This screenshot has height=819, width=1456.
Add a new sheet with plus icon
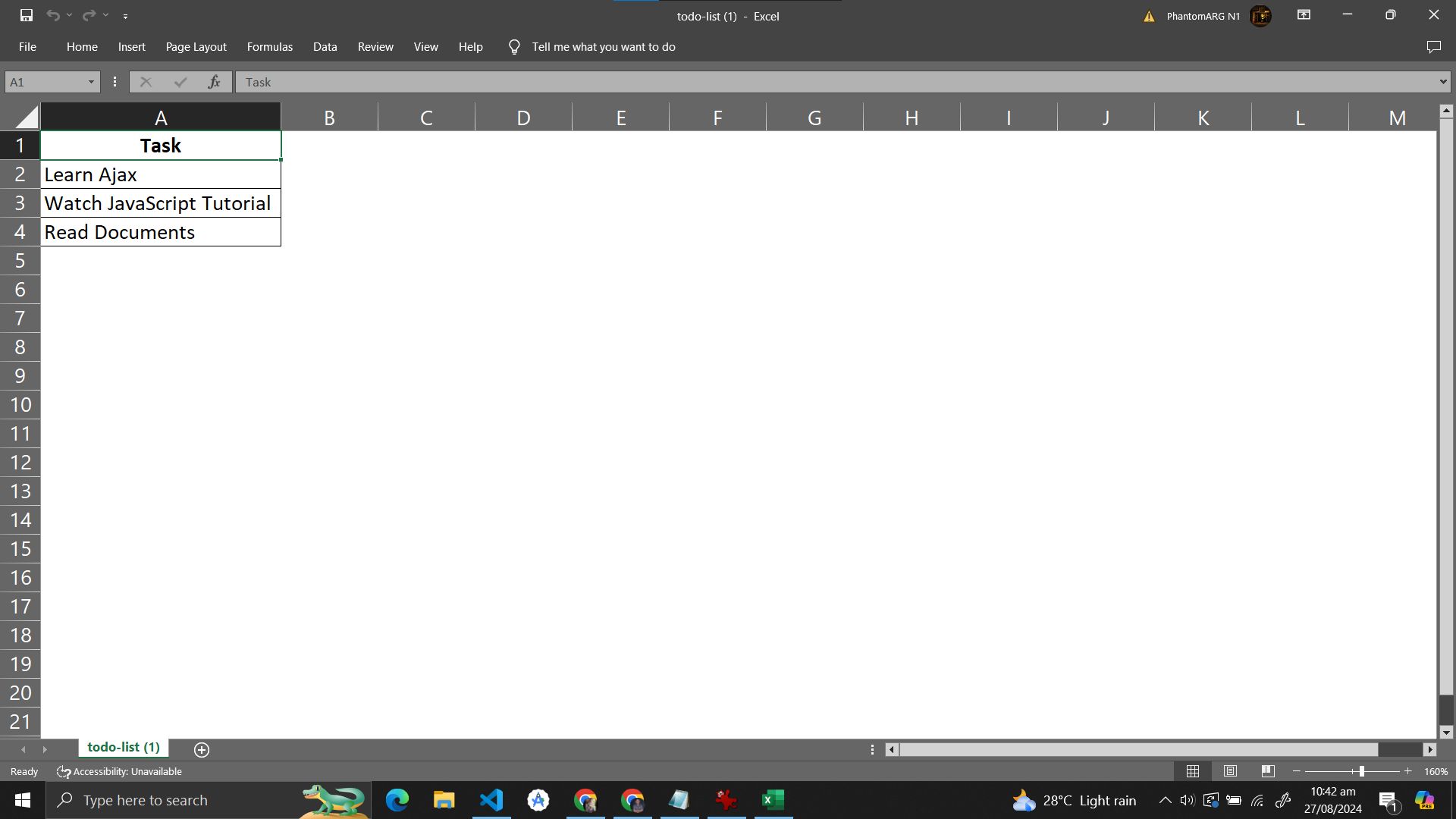pos(202,749)
